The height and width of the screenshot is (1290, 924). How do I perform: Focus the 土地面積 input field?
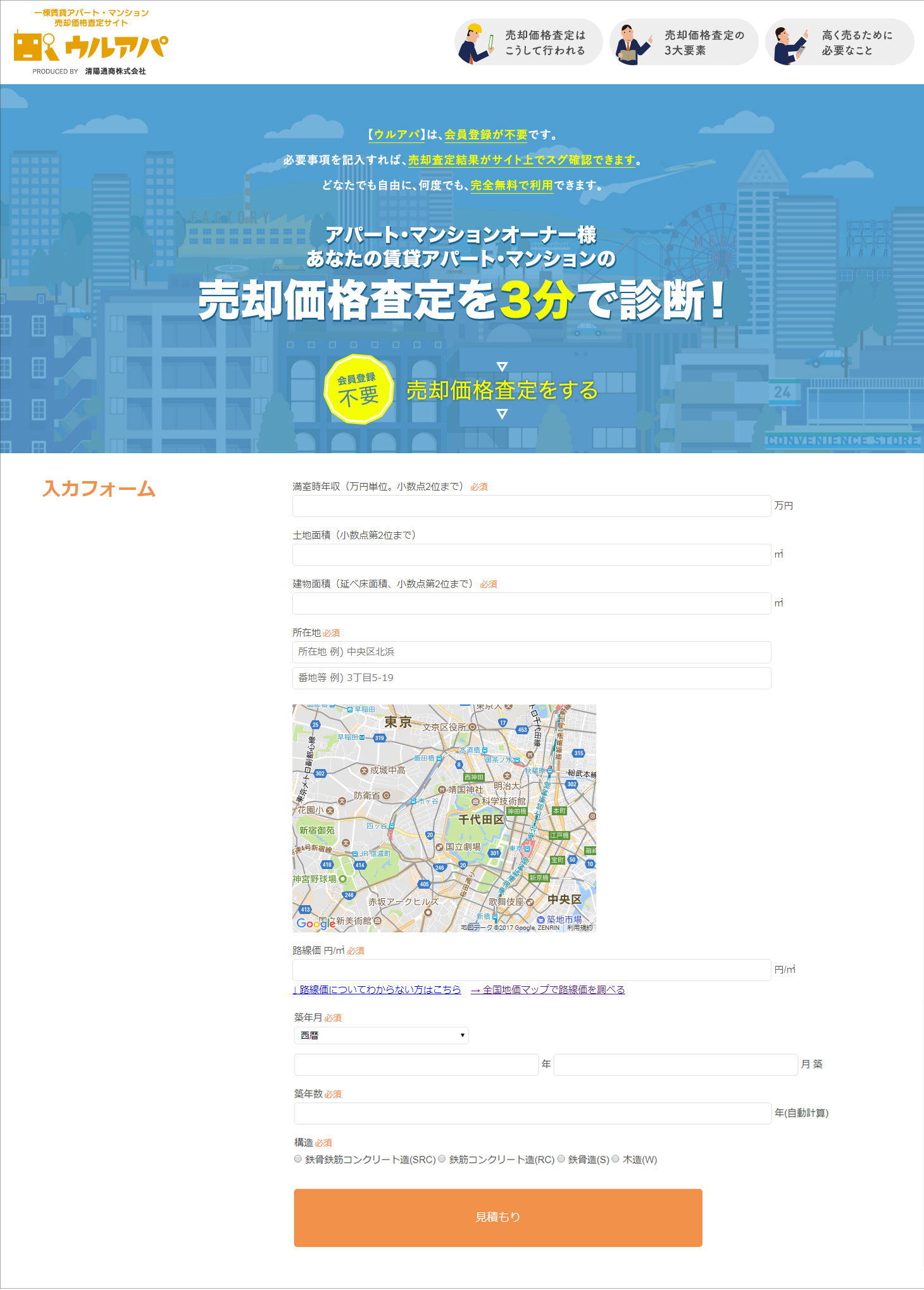tap(532, 554)
